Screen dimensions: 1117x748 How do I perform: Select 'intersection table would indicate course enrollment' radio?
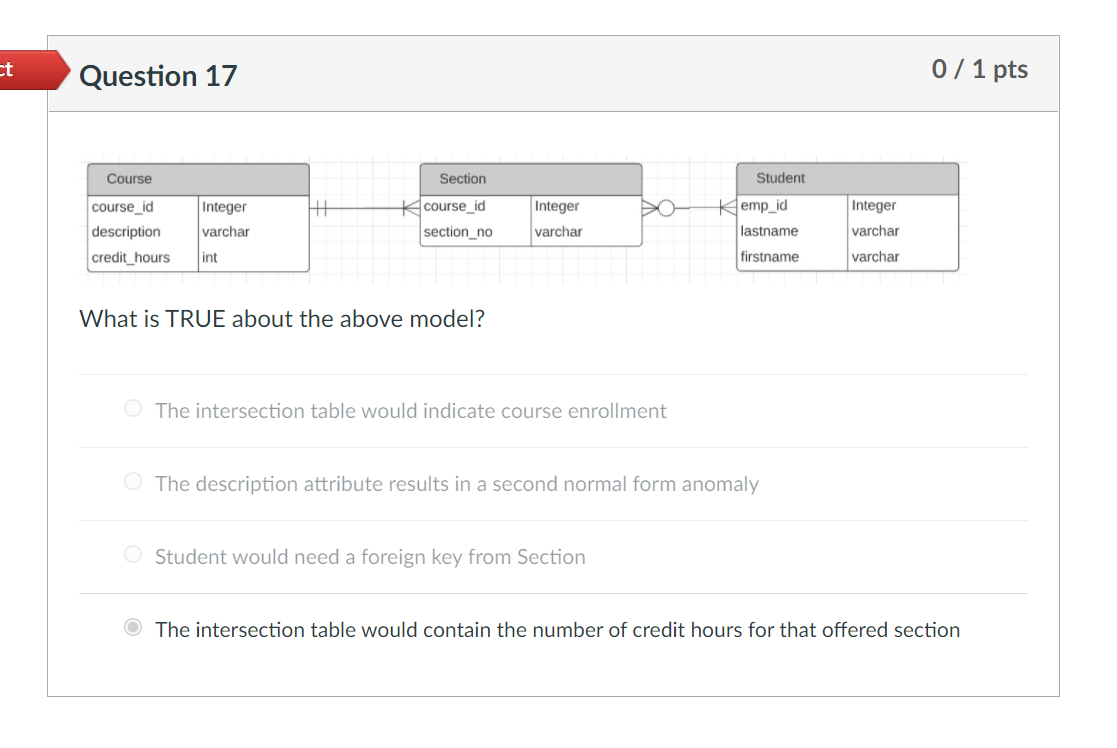pos(133,408)
